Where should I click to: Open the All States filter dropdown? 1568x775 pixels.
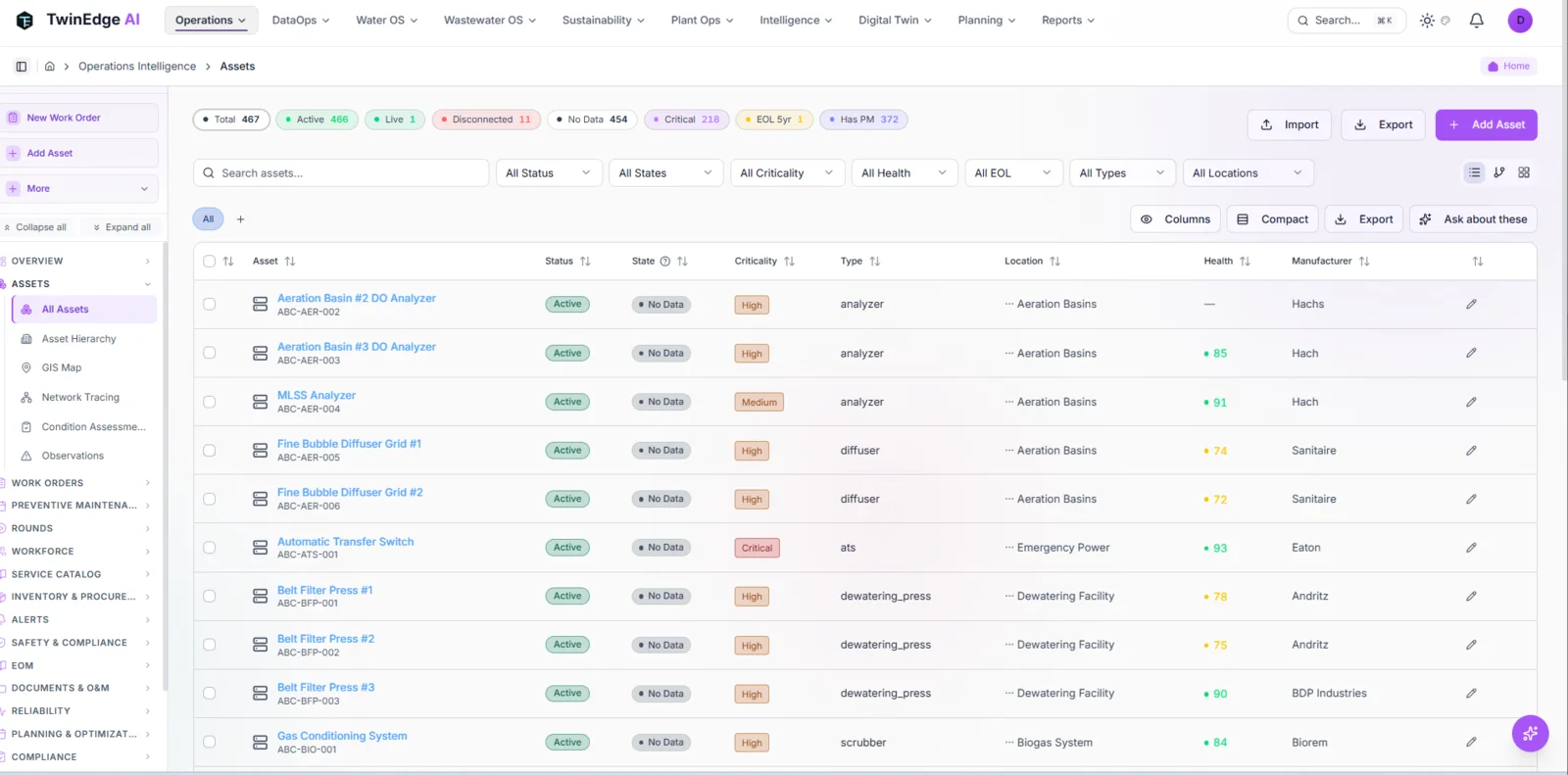666,173
